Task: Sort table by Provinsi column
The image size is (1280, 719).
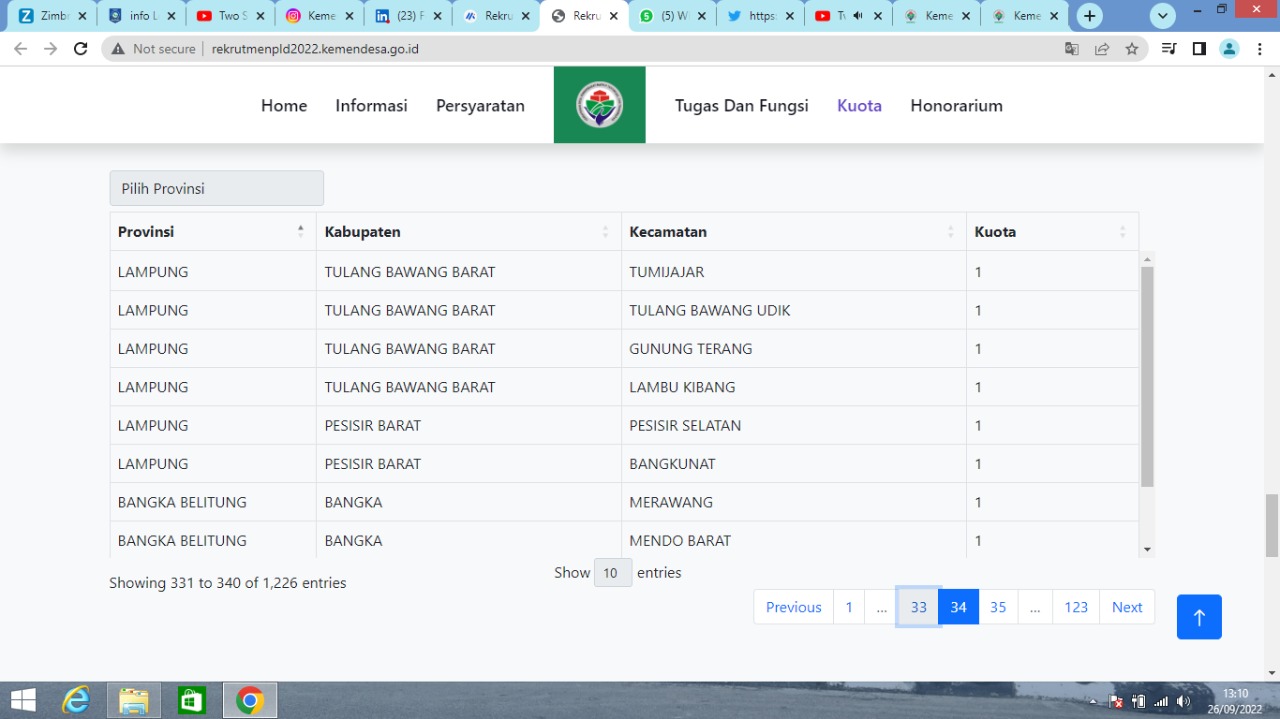Action: (212, 232)
